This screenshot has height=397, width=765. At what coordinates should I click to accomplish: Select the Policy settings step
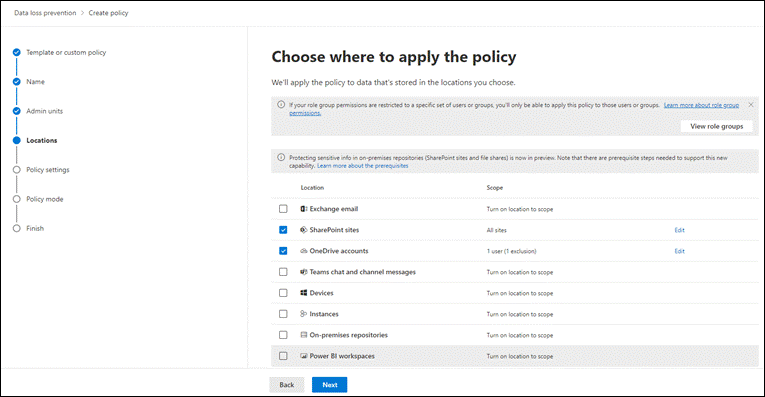(48, 170)
